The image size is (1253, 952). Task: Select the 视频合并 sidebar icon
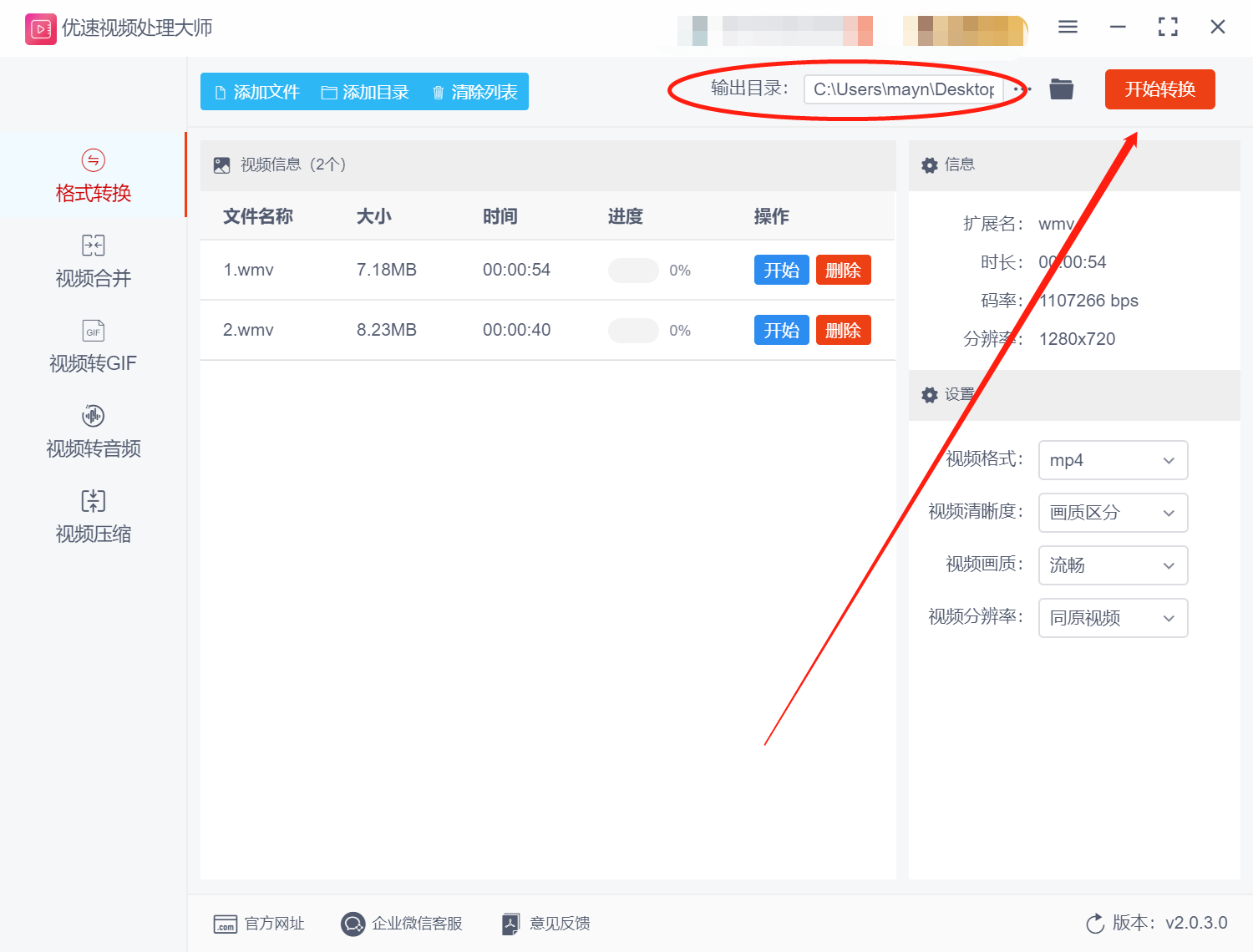[x=93, y=245]
